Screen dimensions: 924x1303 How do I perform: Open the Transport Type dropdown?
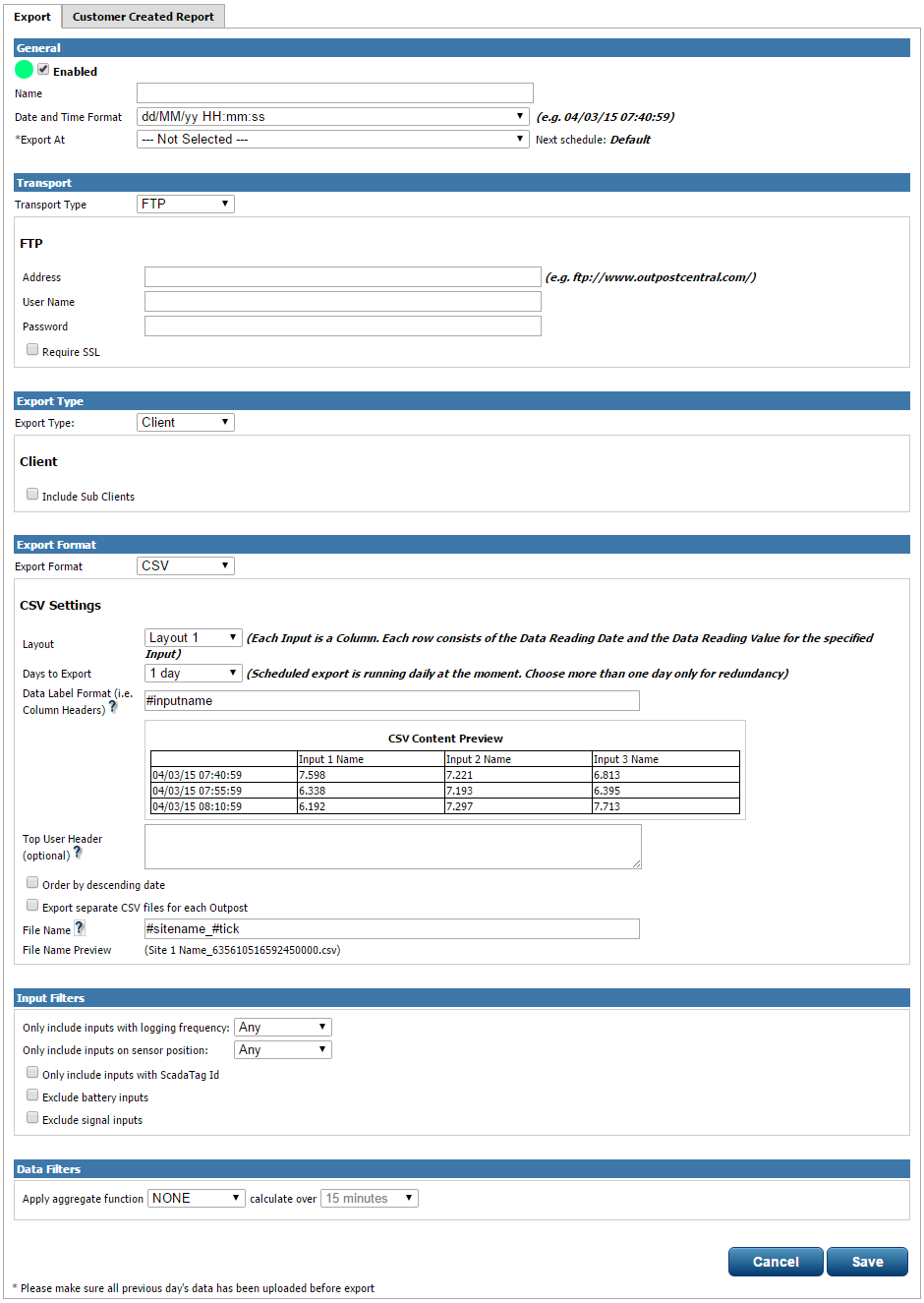[185, 205]
